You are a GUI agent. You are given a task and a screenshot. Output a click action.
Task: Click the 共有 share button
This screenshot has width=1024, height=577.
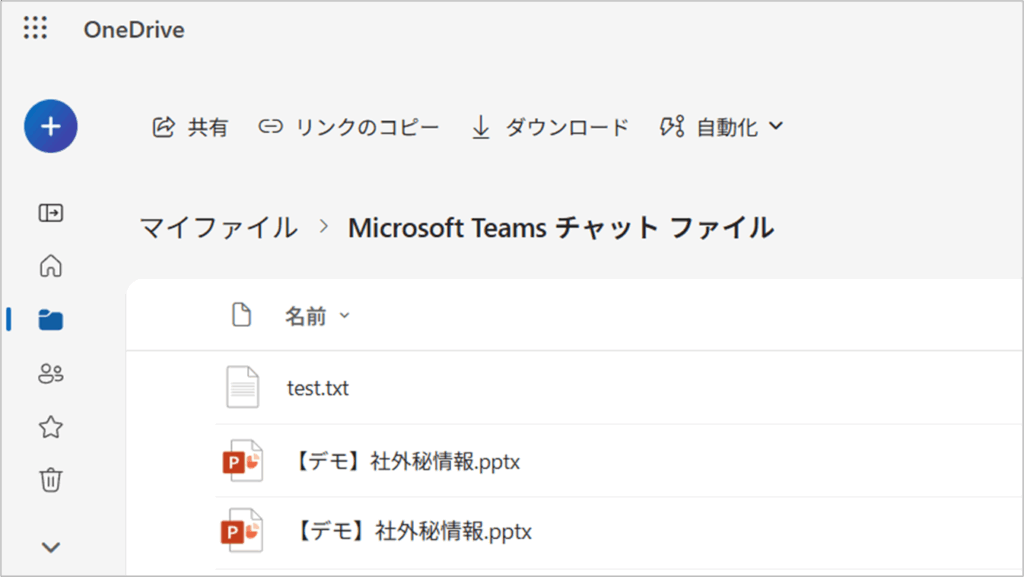[190, 127]
